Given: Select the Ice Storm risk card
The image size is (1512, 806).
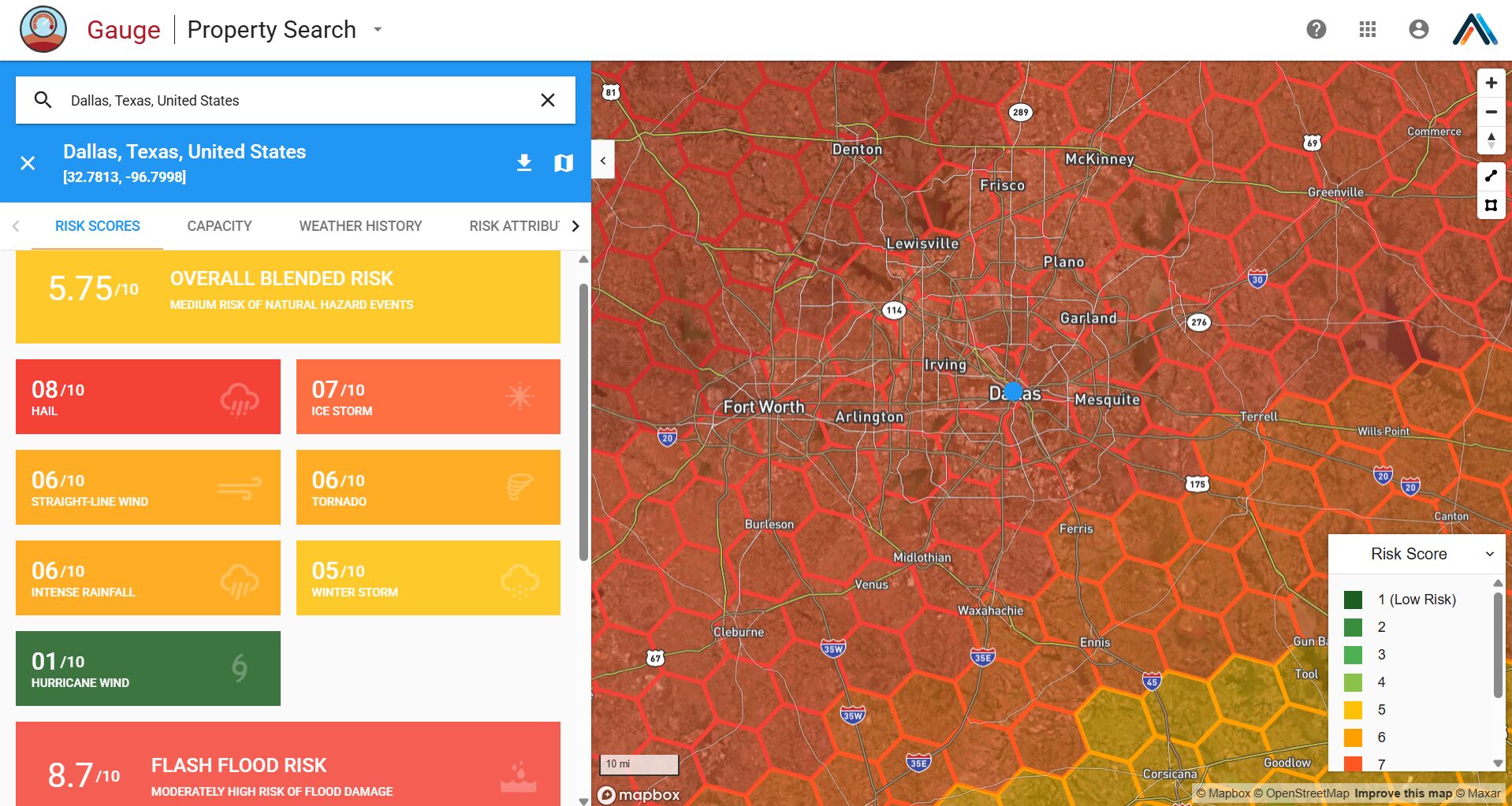Looking at the screenshot, I should point(428,396).
